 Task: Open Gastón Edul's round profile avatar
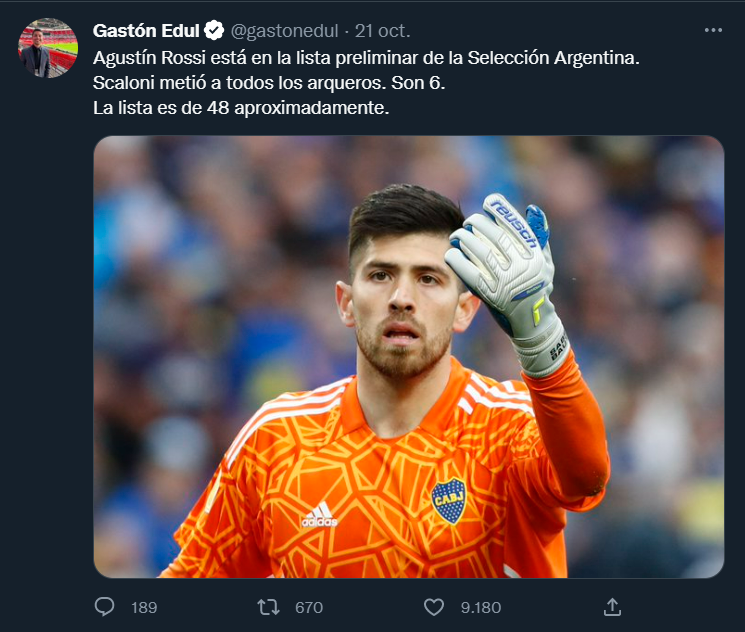[48, 48]
